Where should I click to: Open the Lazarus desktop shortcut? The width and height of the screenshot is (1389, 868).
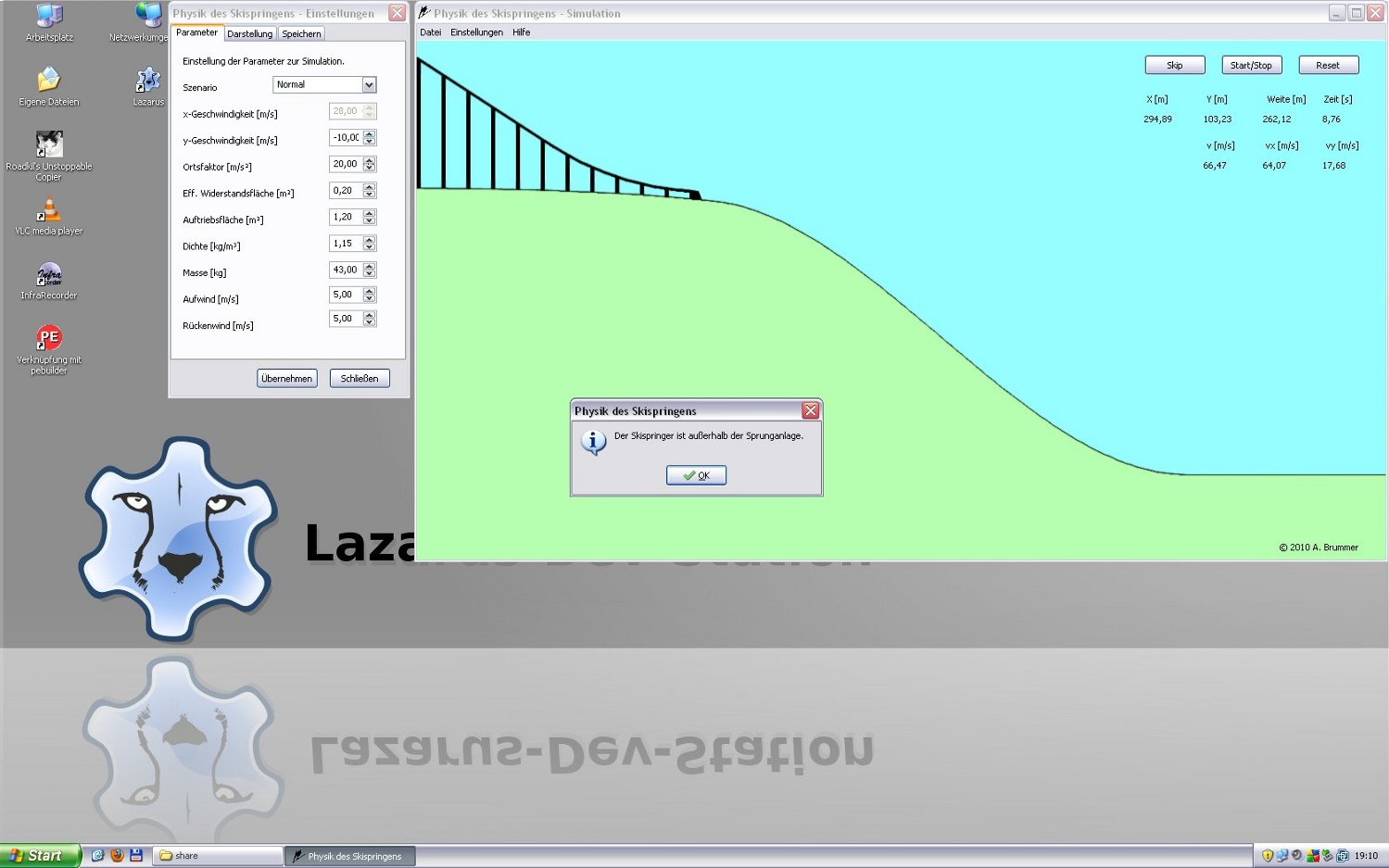click(x=147, y=82)
